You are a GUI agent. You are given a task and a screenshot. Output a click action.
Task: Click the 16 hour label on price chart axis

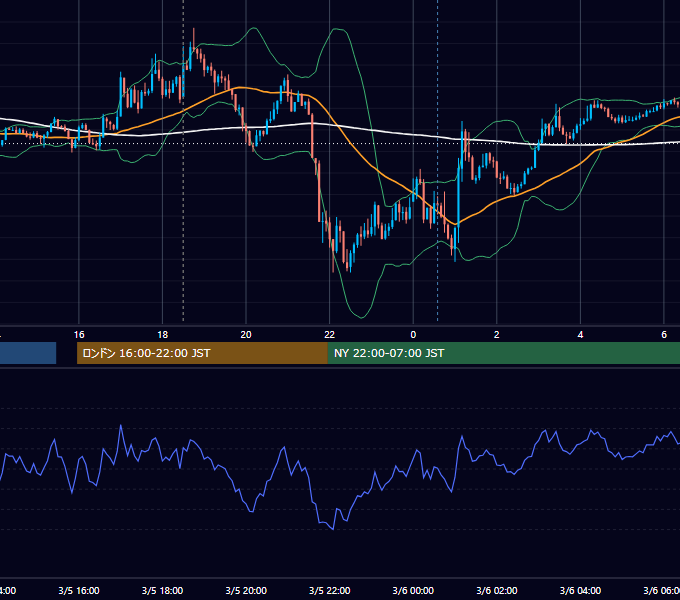tap(79, 335)
